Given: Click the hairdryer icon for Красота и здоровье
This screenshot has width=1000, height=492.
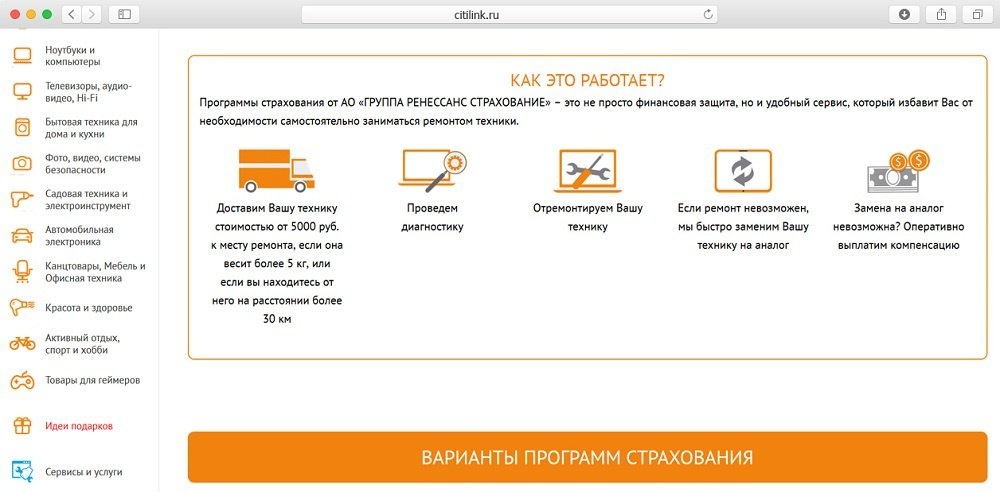Looking at the screenshot, I should click(x=22, y=308).
